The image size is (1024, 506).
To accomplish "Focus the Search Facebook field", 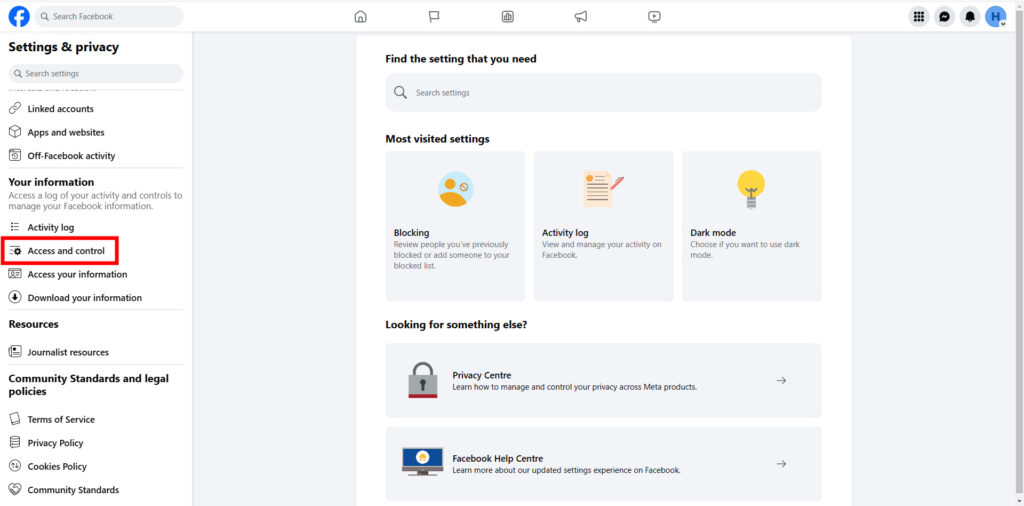I will coord(108,16).
